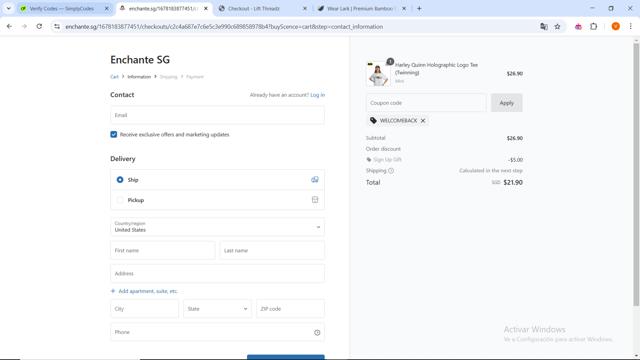The height and width of the screenshot is (360, 640).
Task: Click the First name field
Action: tap(163, 250)
